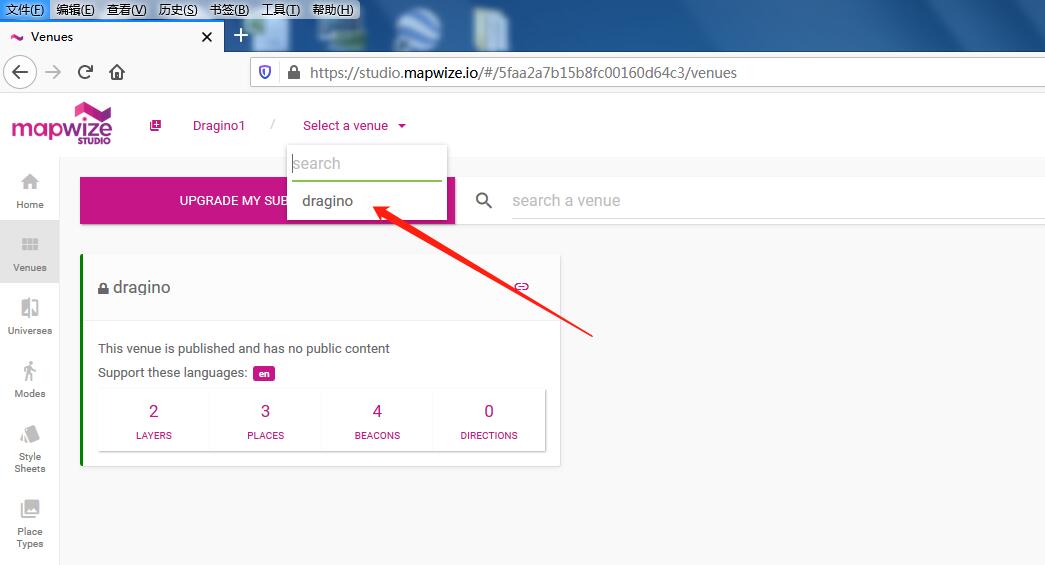Viewport: 1045px width, 565px height.
Task: Click the en language badge
Action: 264,373
